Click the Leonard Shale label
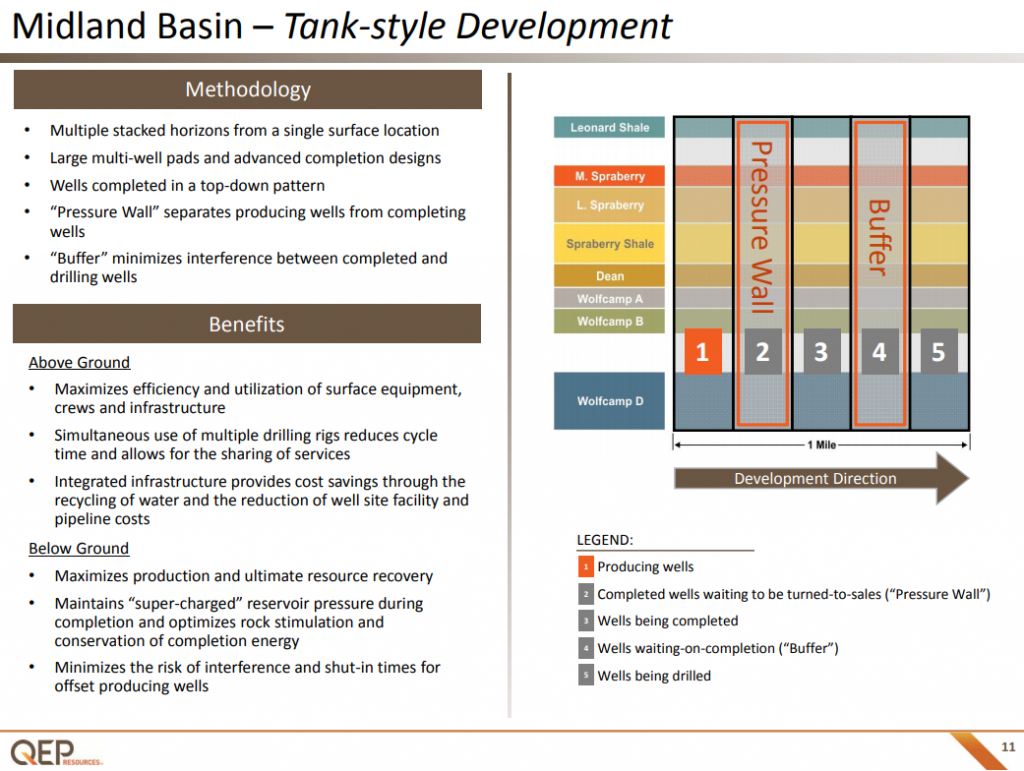This screenshot has height=771, width=1024. (x=609, y=128)
